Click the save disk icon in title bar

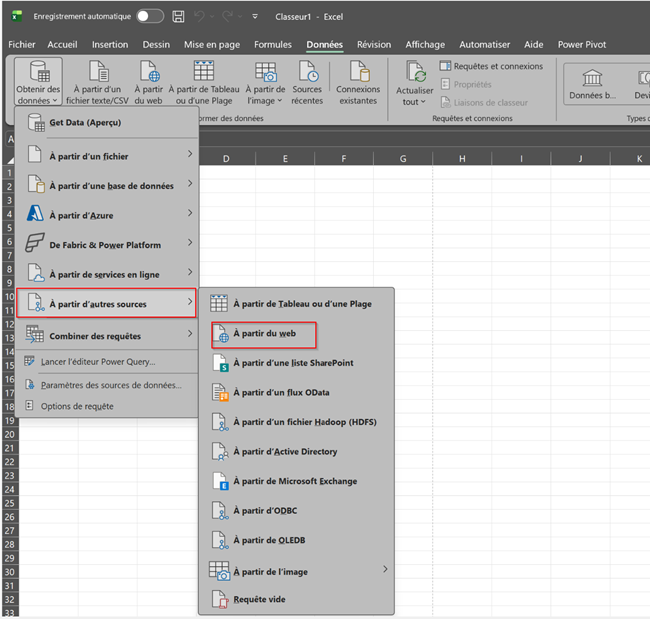click(178, 17)
